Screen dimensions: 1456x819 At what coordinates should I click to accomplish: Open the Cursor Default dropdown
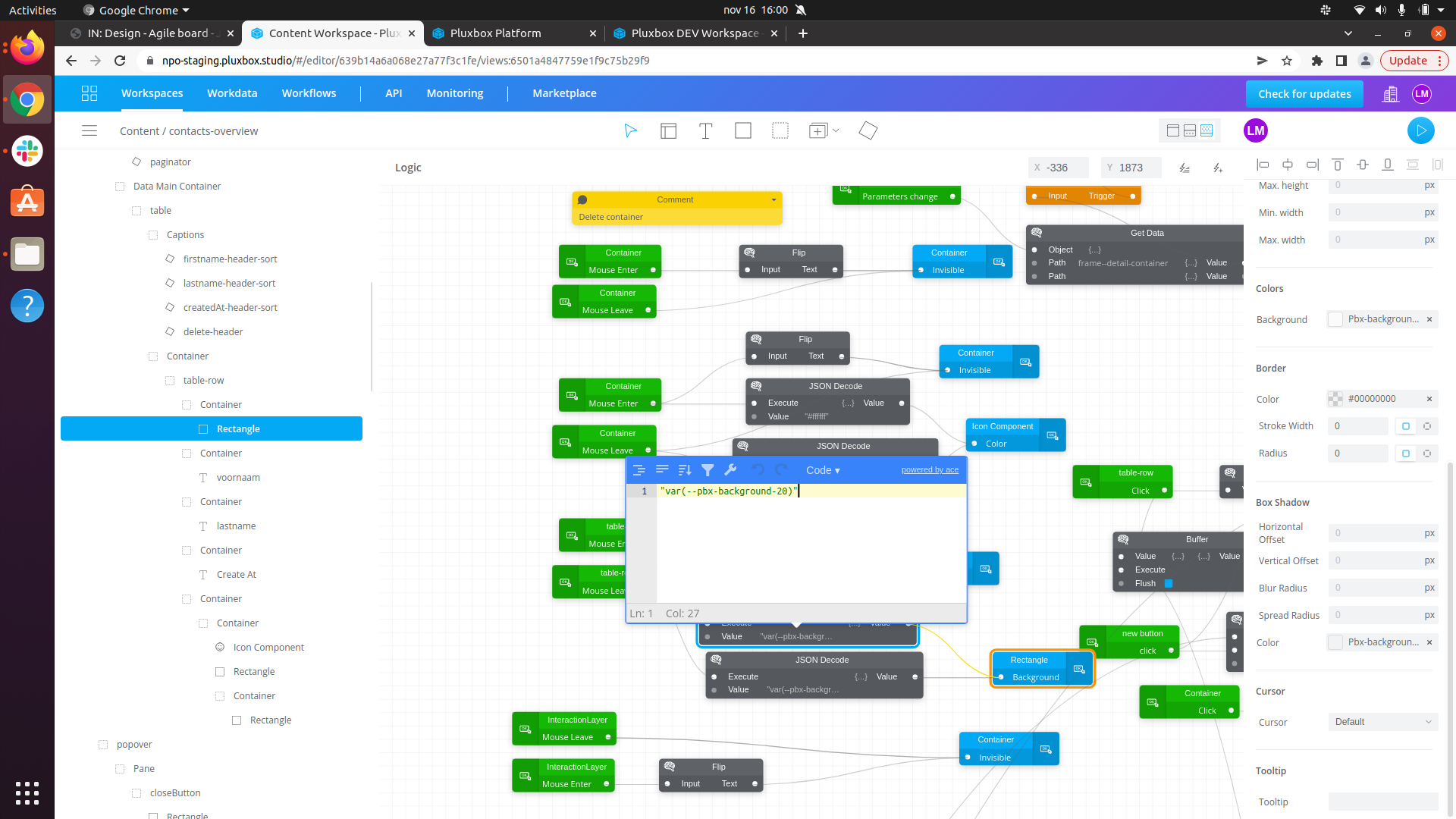click(1382, 722)
